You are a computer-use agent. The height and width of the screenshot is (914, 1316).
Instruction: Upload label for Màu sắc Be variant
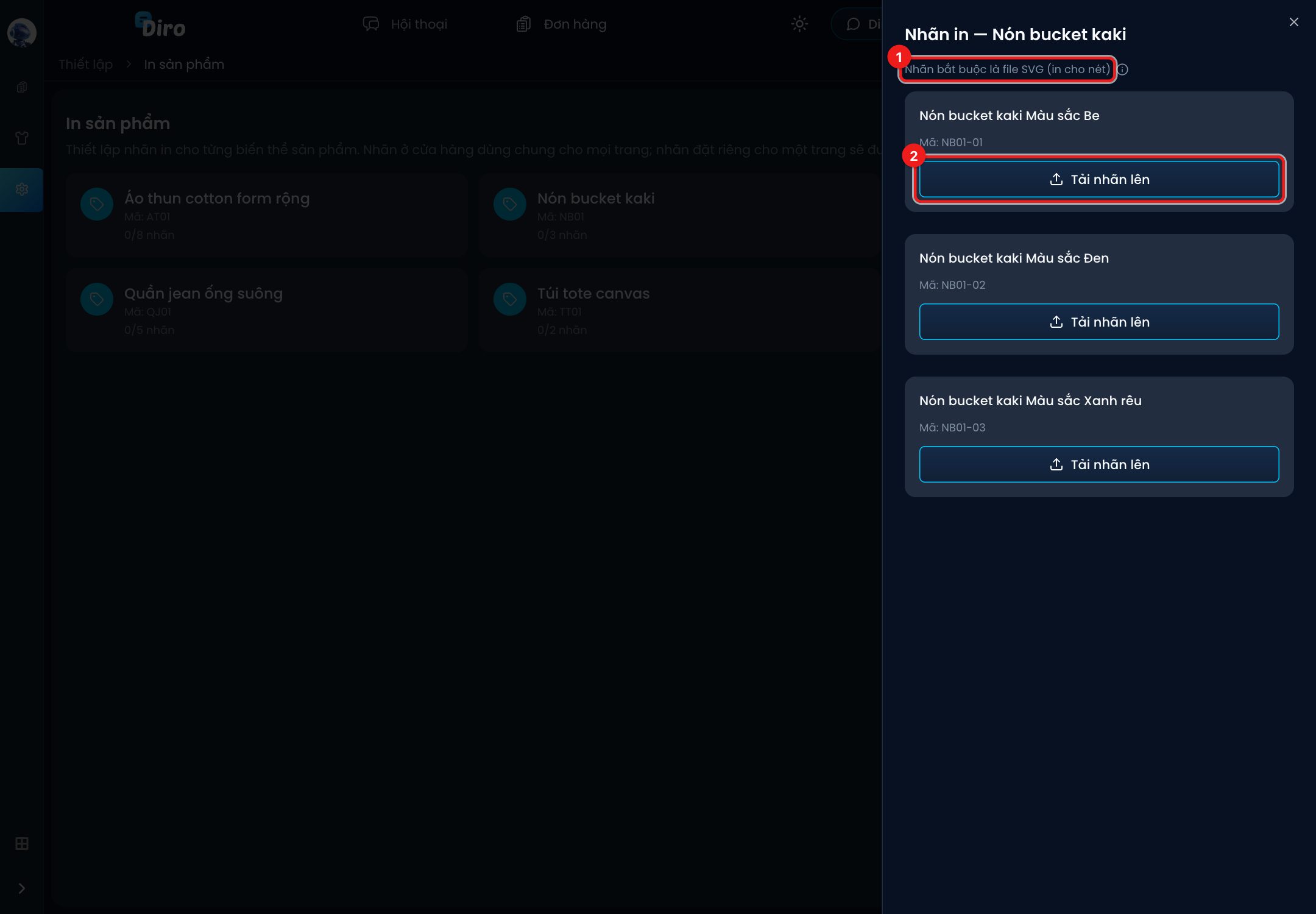click(1099, 179)
